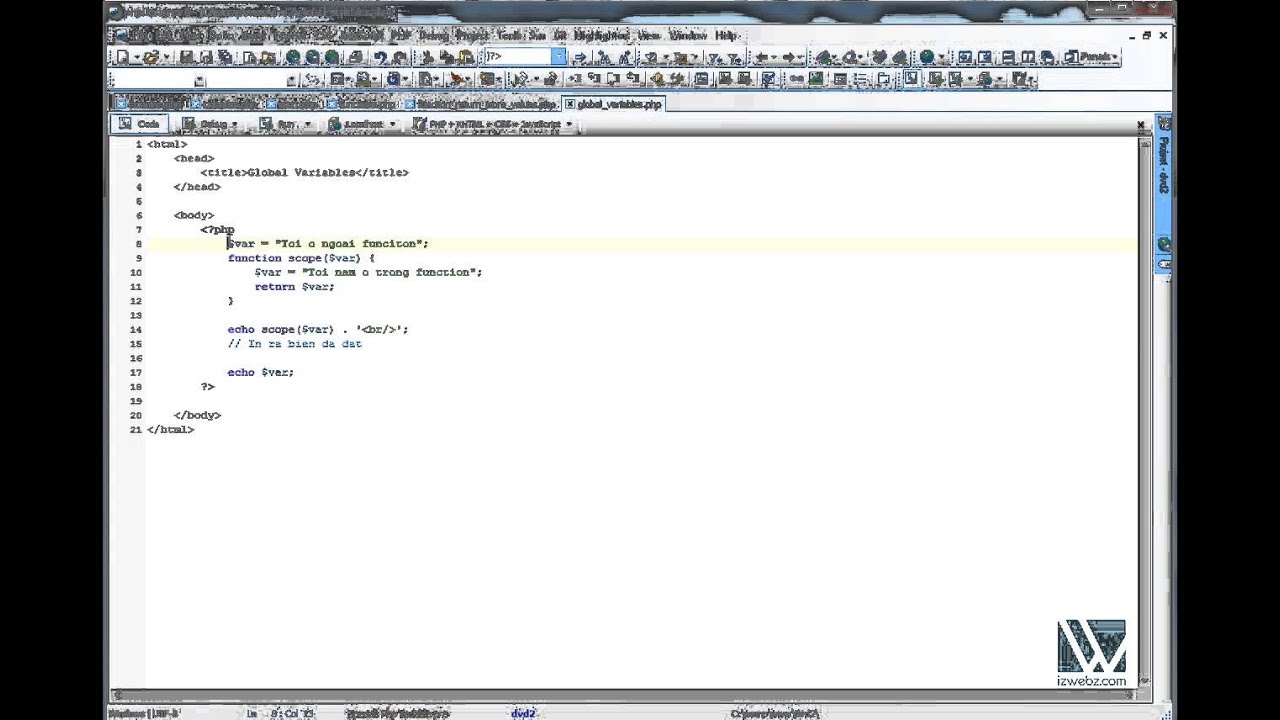Click the go arrow beside the search box

pos(580,57)
